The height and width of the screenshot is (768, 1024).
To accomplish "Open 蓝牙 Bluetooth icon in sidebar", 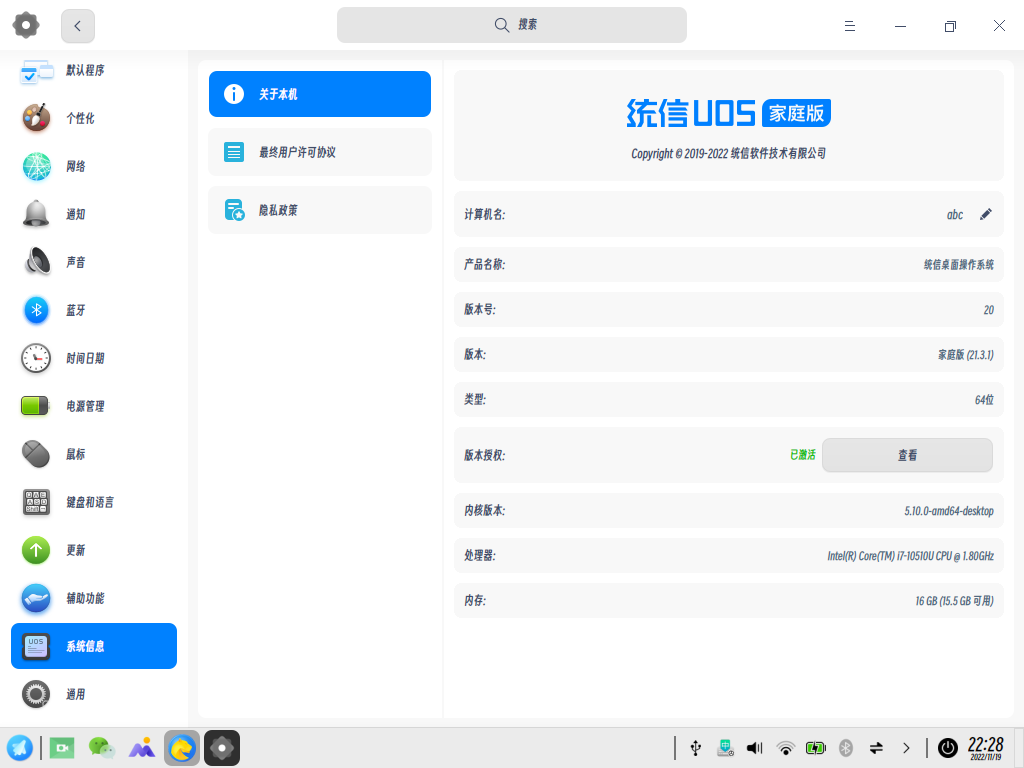I will (x=37, y=310).
